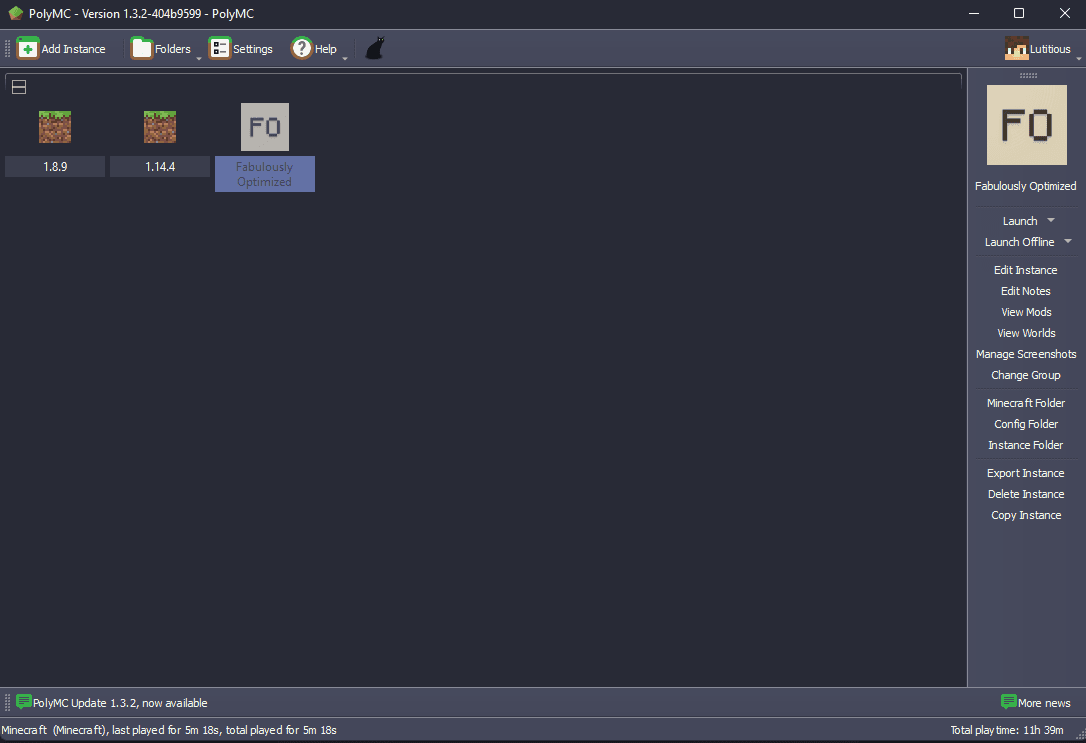Click the Launch button
1086x743 pixels.
(1019, 220)
